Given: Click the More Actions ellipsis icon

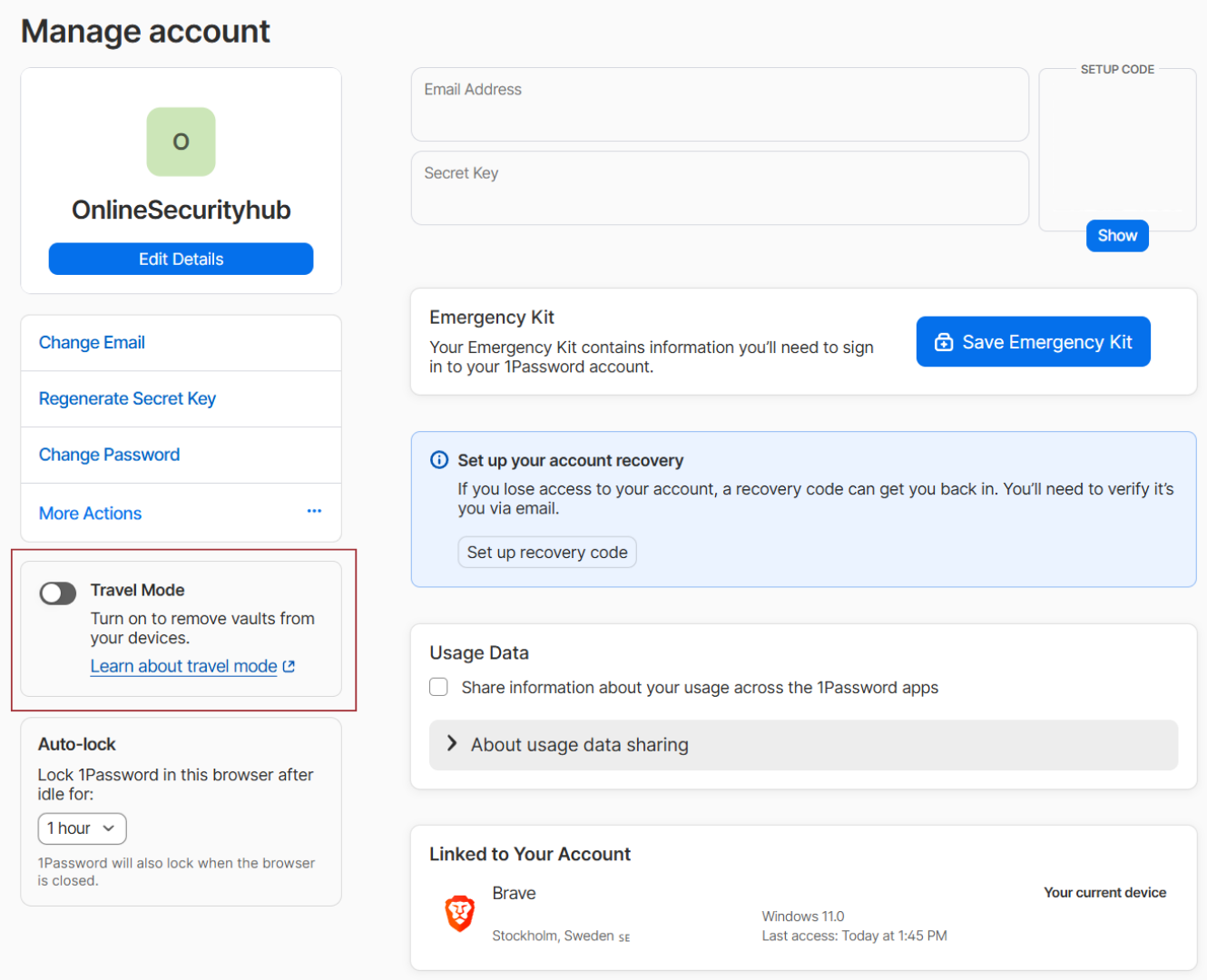Looking at the screenshot, I should point(314,512).
